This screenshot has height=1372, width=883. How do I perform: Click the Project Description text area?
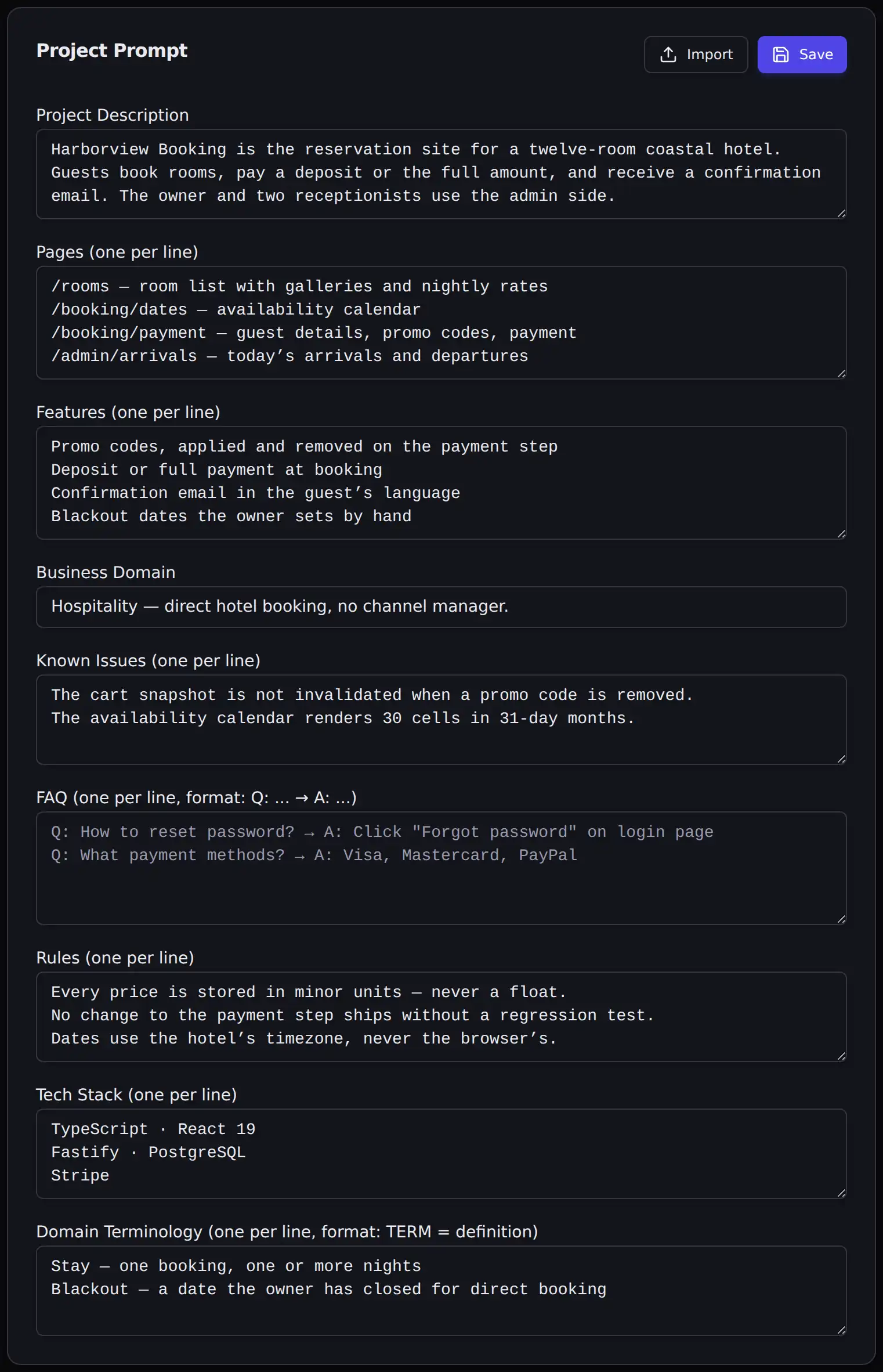pyautogui.click(x=441, y=174)
